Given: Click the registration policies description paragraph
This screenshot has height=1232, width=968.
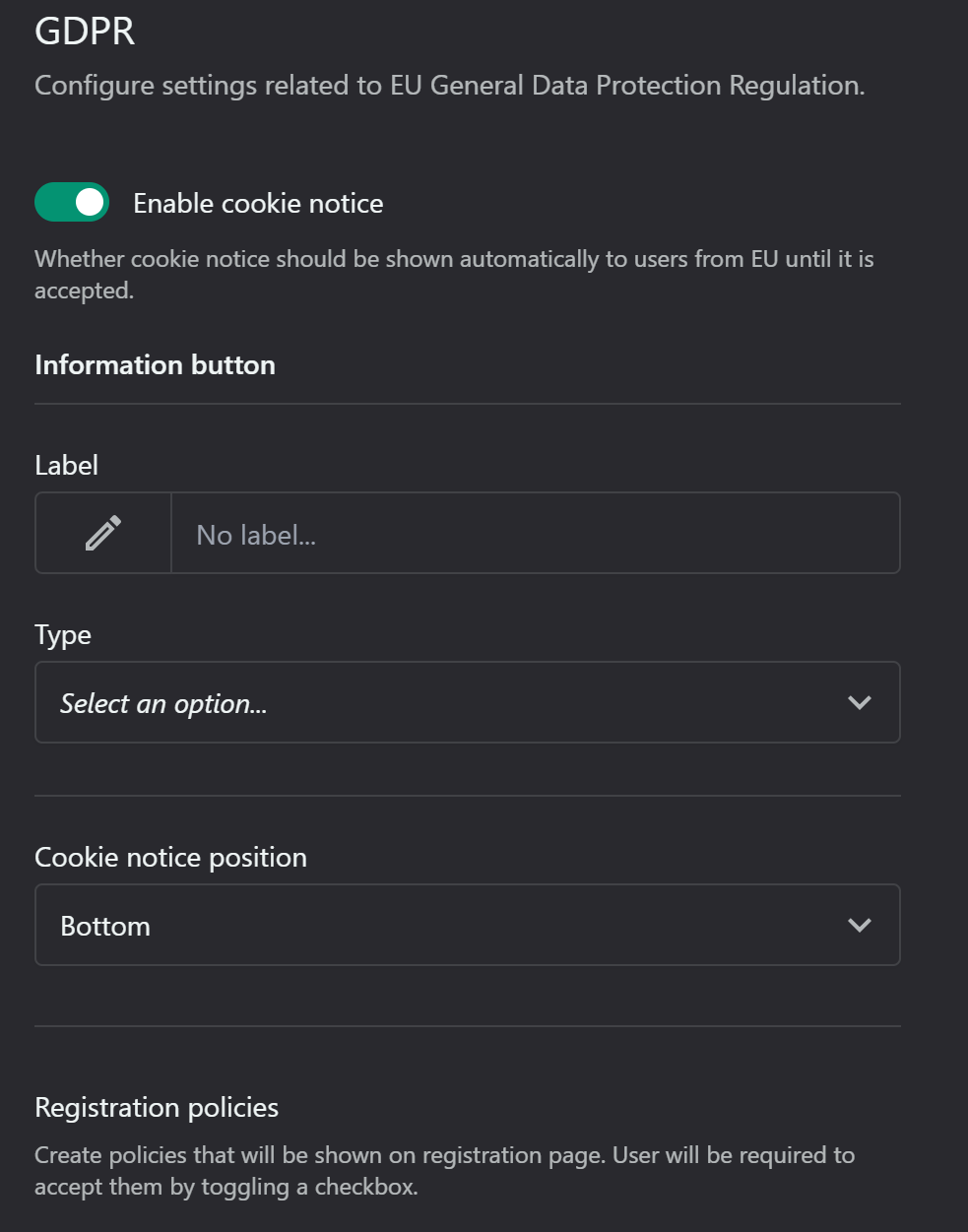Looking at the screenshot, I should point(444,1170).
